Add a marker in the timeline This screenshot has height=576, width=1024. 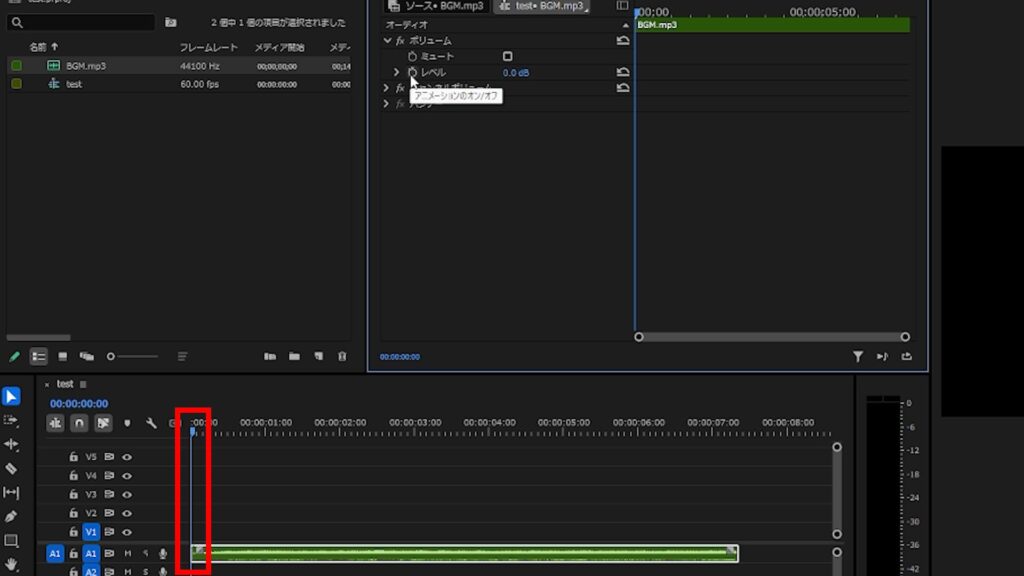127,423
